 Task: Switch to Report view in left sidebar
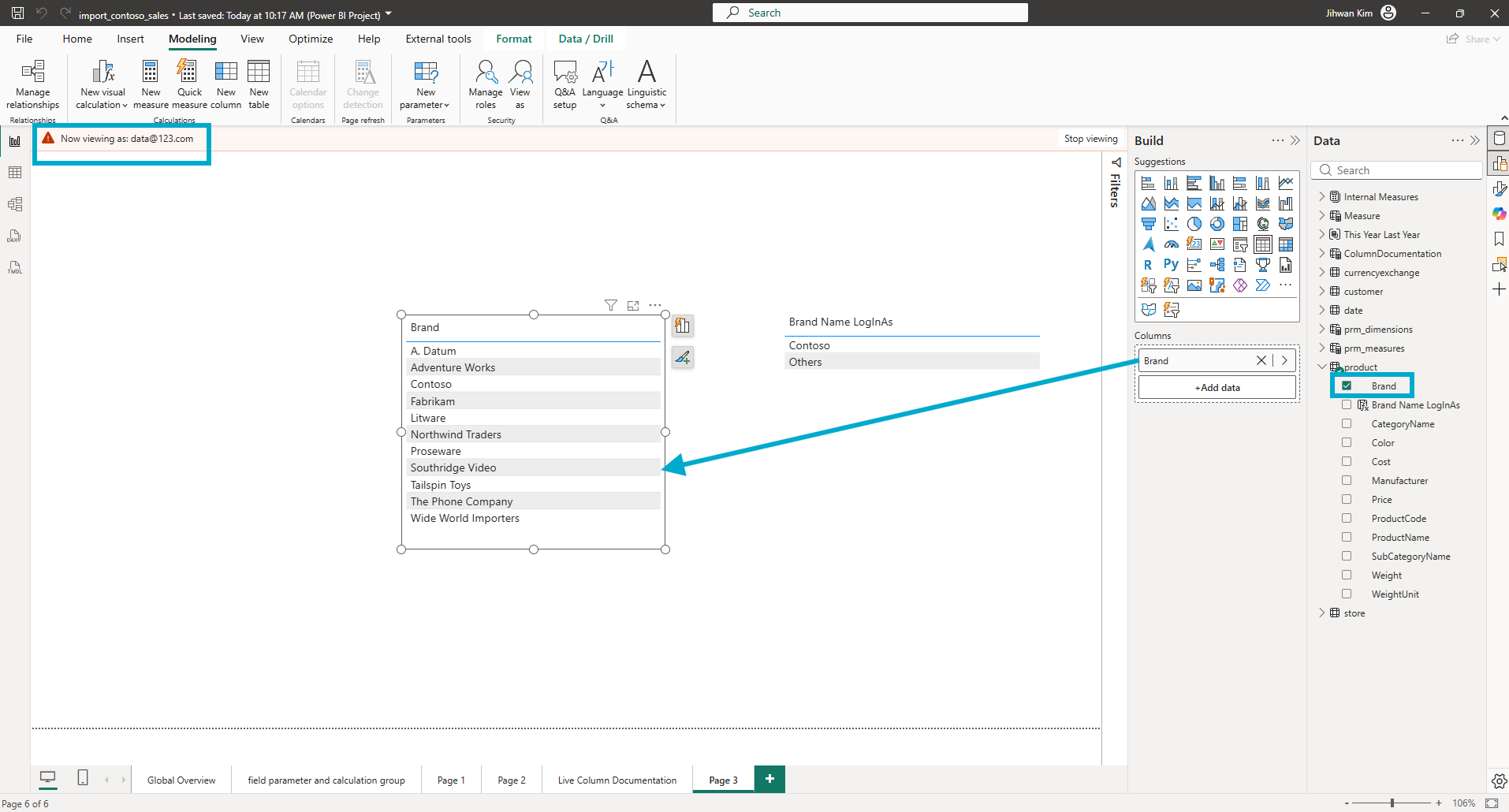15,141
